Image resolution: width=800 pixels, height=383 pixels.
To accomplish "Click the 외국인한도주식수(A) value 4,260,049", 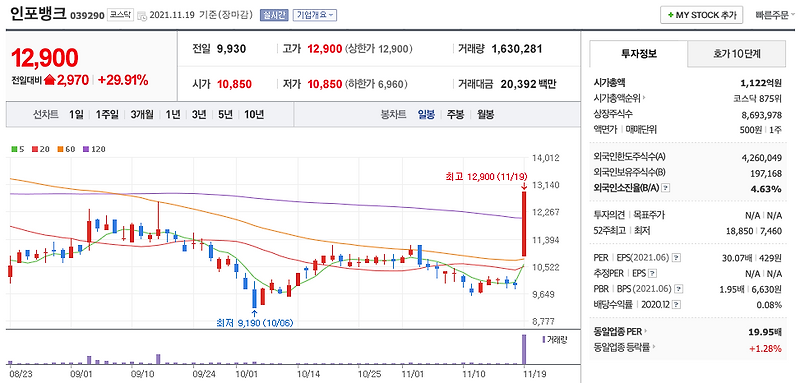I will click(x=762, y=157).
